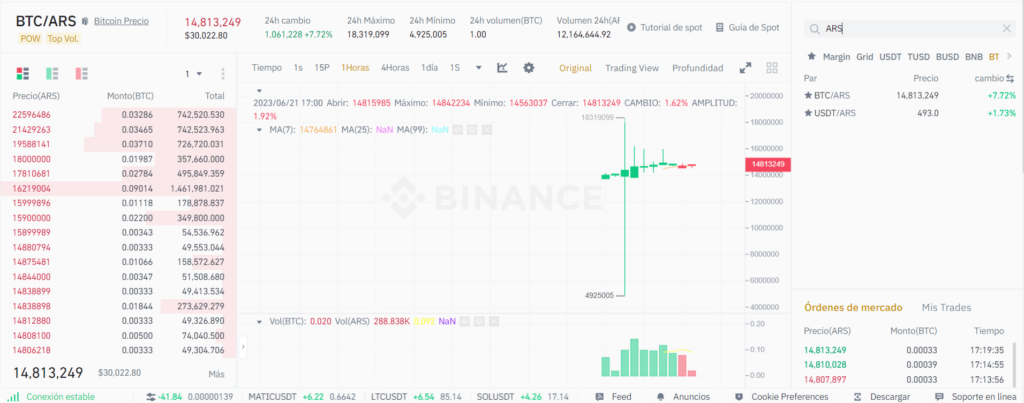Show only buy orders in order book
1024x403 pixels.
pyautogui.click(x=52, y=74)
